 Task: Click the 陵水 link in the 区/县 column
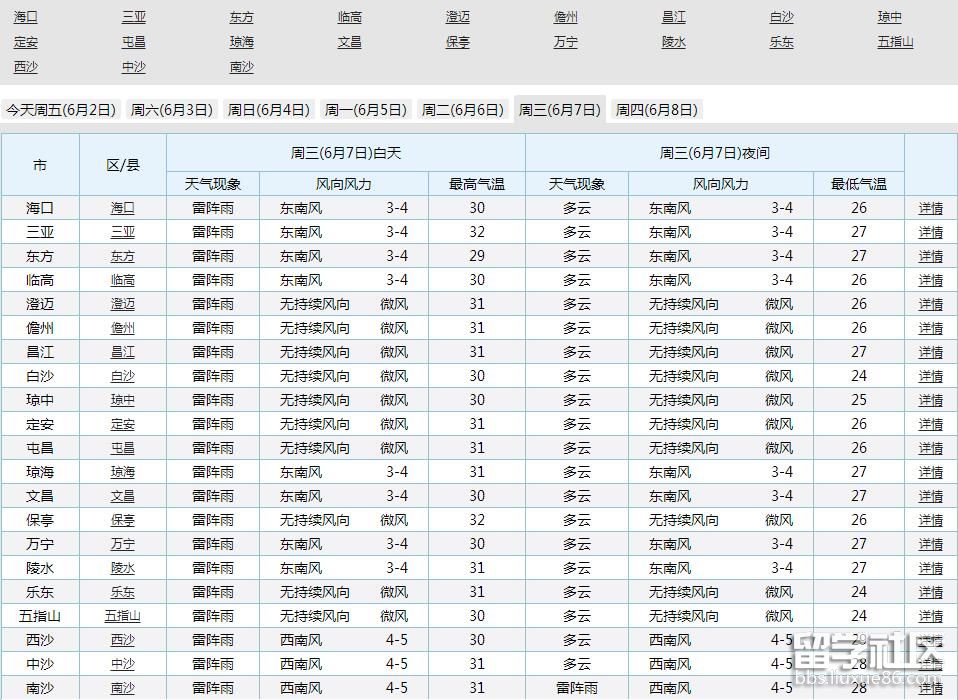click(x=122, y=567)
